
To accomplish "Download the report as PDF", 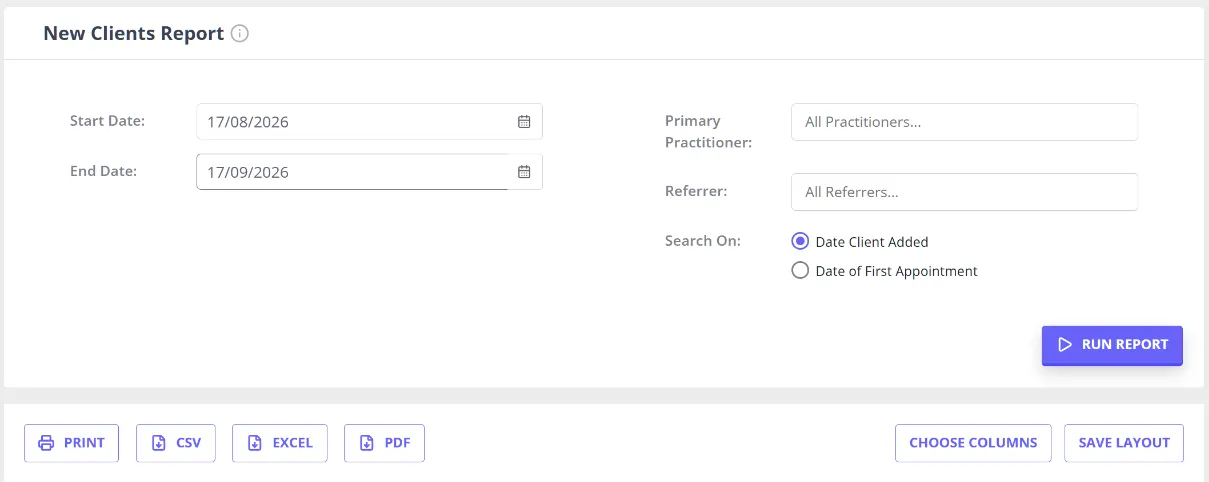I will pyautogui.click(x=384, y=443).
